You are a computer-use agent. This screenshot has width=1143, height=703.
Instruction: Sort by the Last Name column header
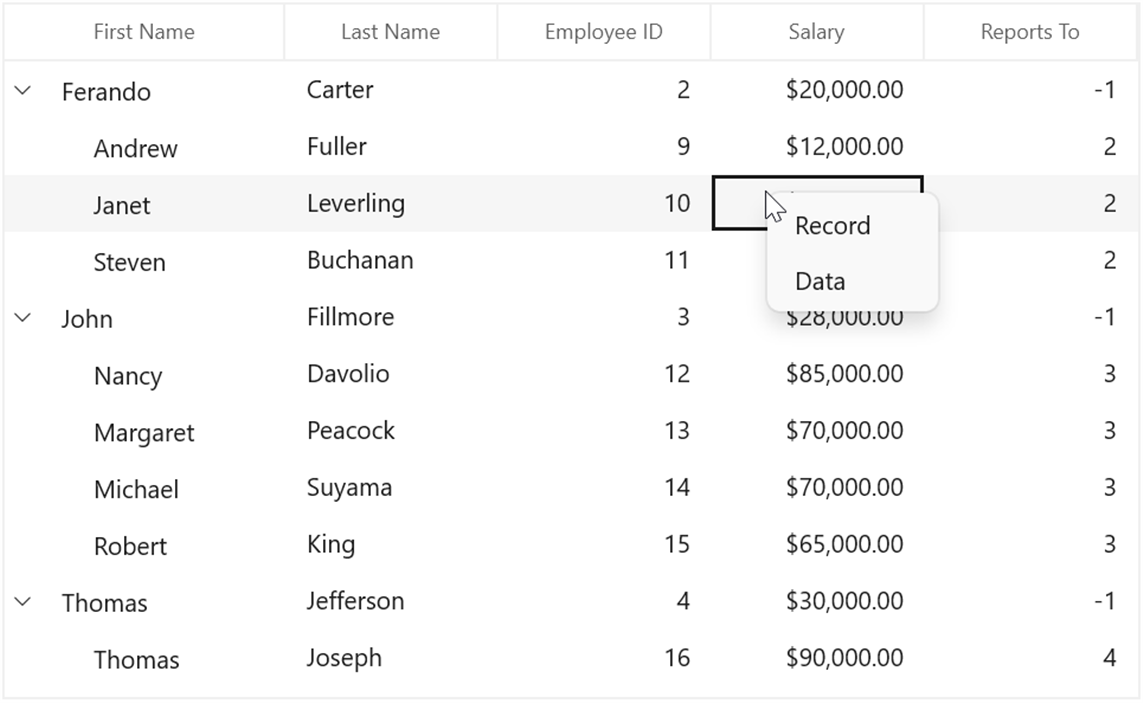pyautogui.click(x=391, y=32)
